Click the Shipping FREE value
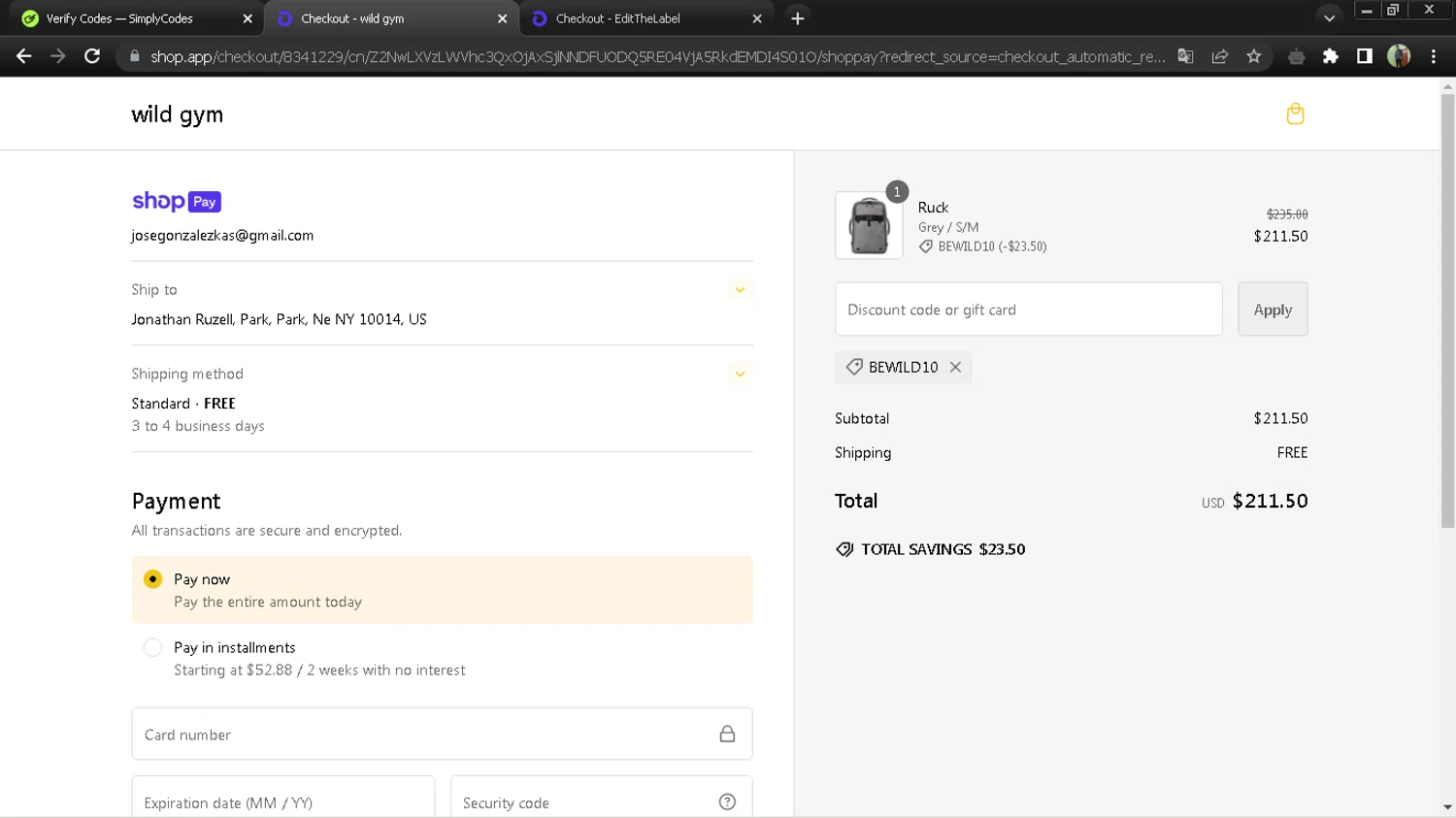1456x818 pixels. click(1292, 452)
